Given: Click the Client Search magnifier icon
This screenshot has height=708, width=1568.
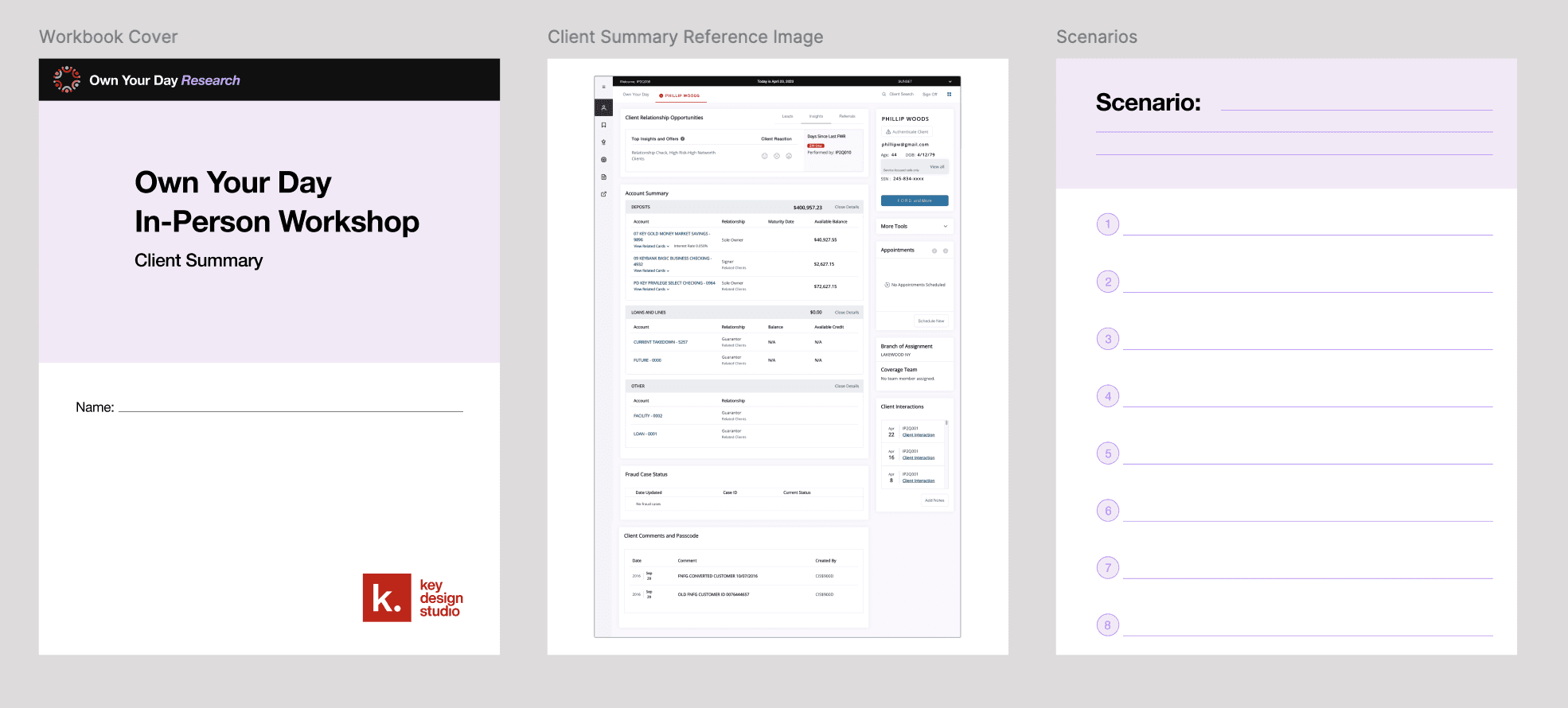Looking at the screenshot, I should 883,94.
